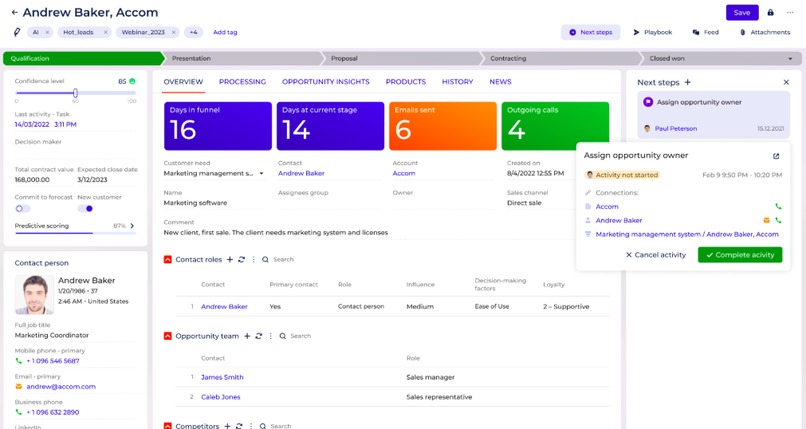Open Contact roles more options menu
The image size is (806, 429).
tap(253, 259)
